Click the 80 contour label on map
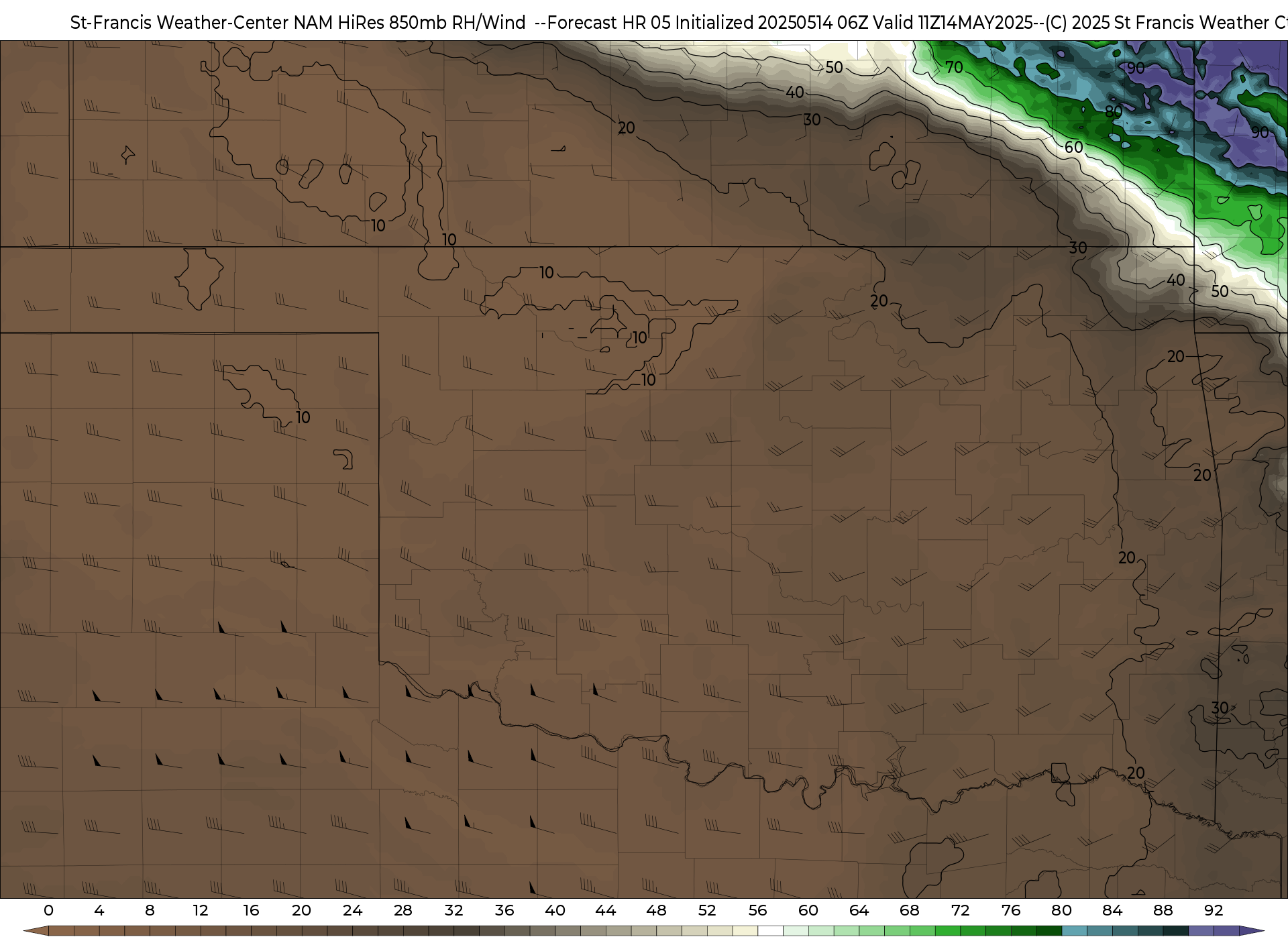 point(1114,111)
